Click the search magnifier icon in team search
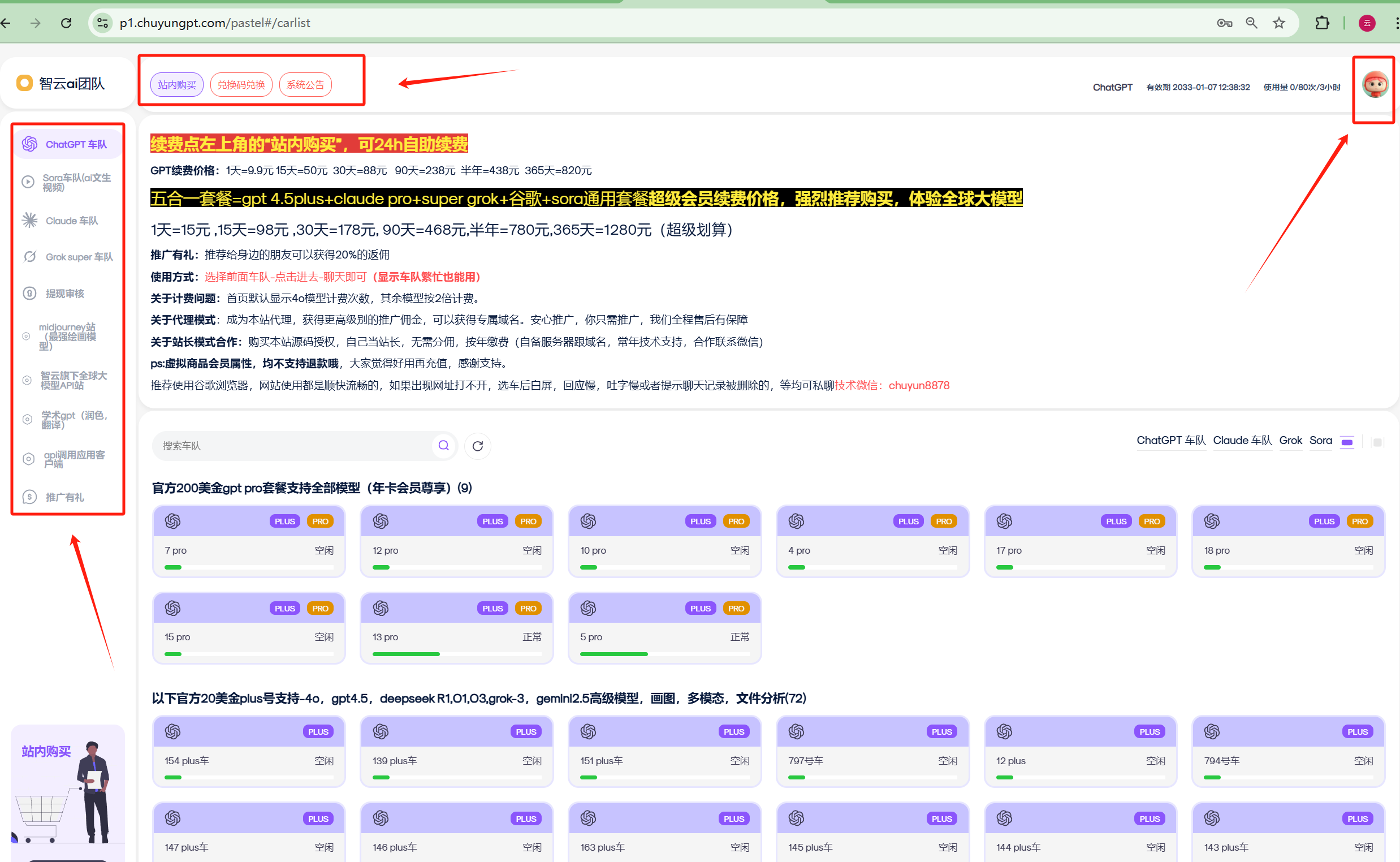Viewport: 1400px width, 862px height. (x=443, y=445)
